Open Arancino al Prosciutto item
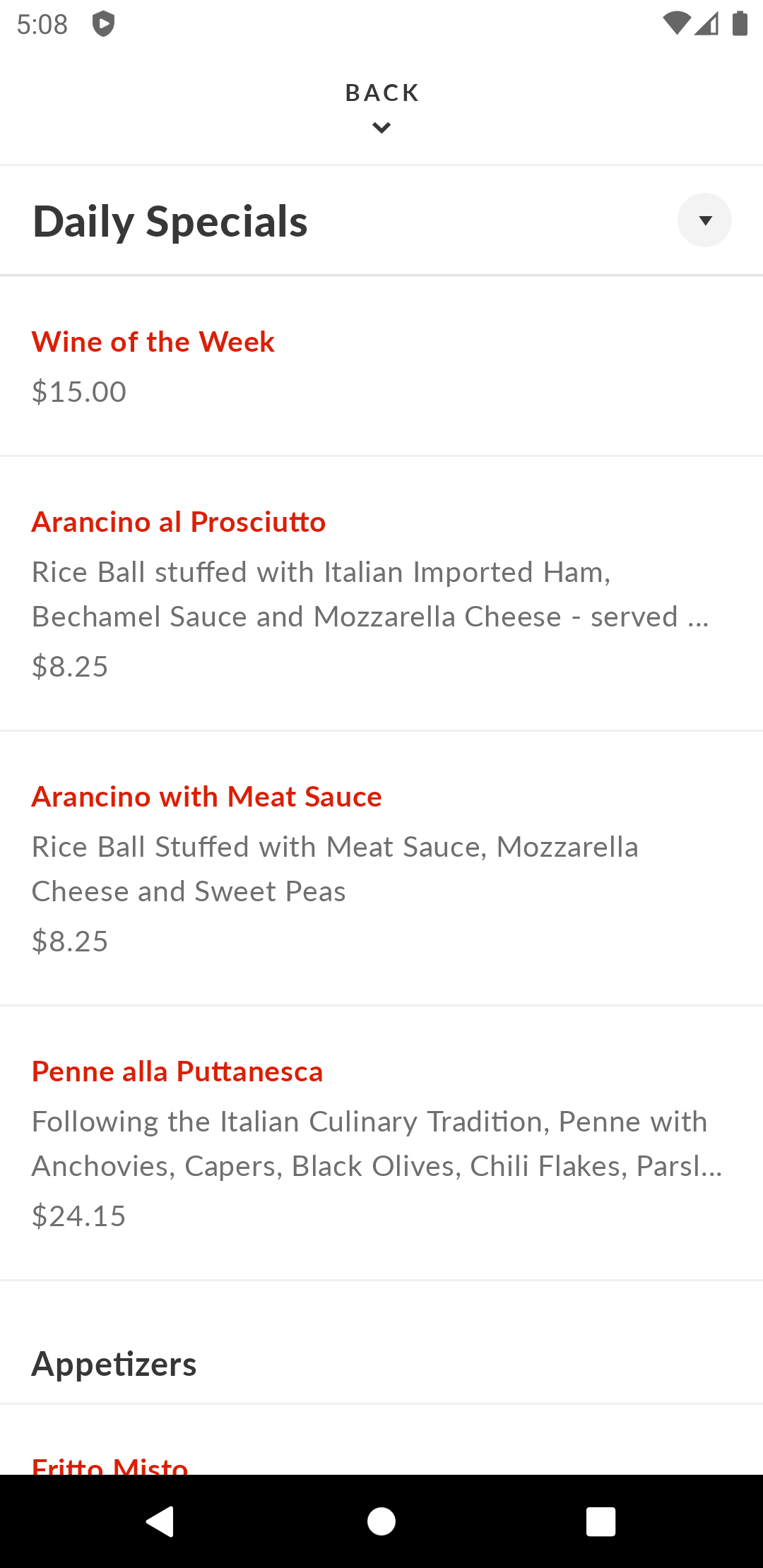The width and height of the screenshot is (763, 1568). click(179, 522)
